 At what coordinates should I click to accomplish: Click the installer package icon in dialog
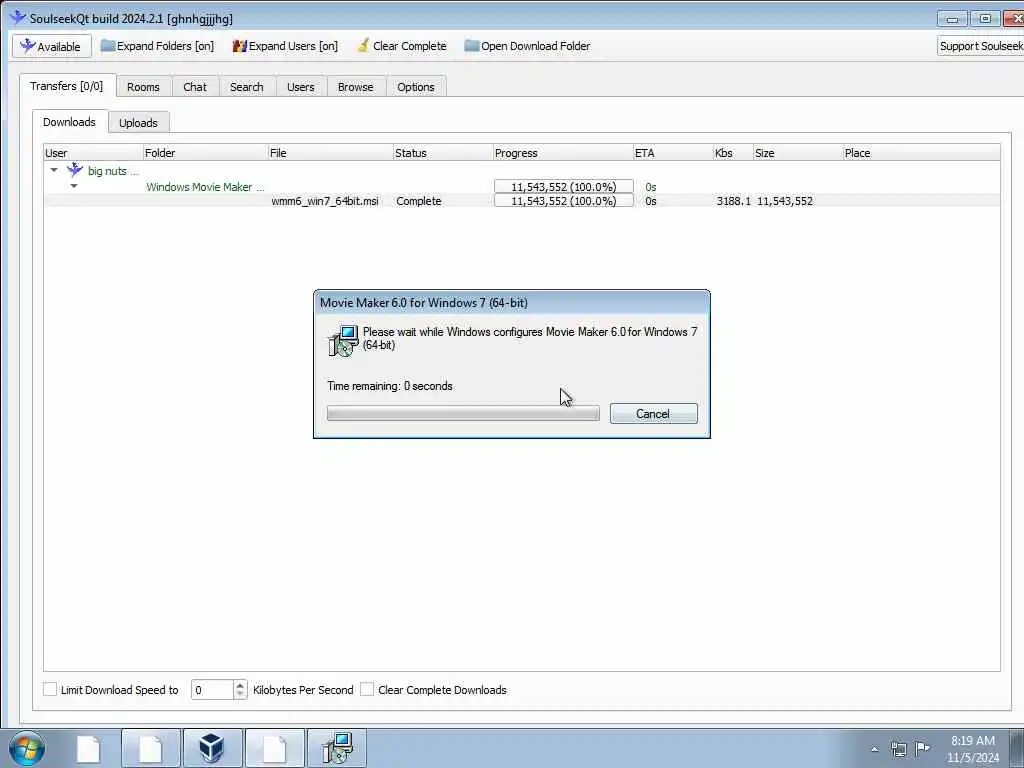pyautogui.click(x=343, y=340)
